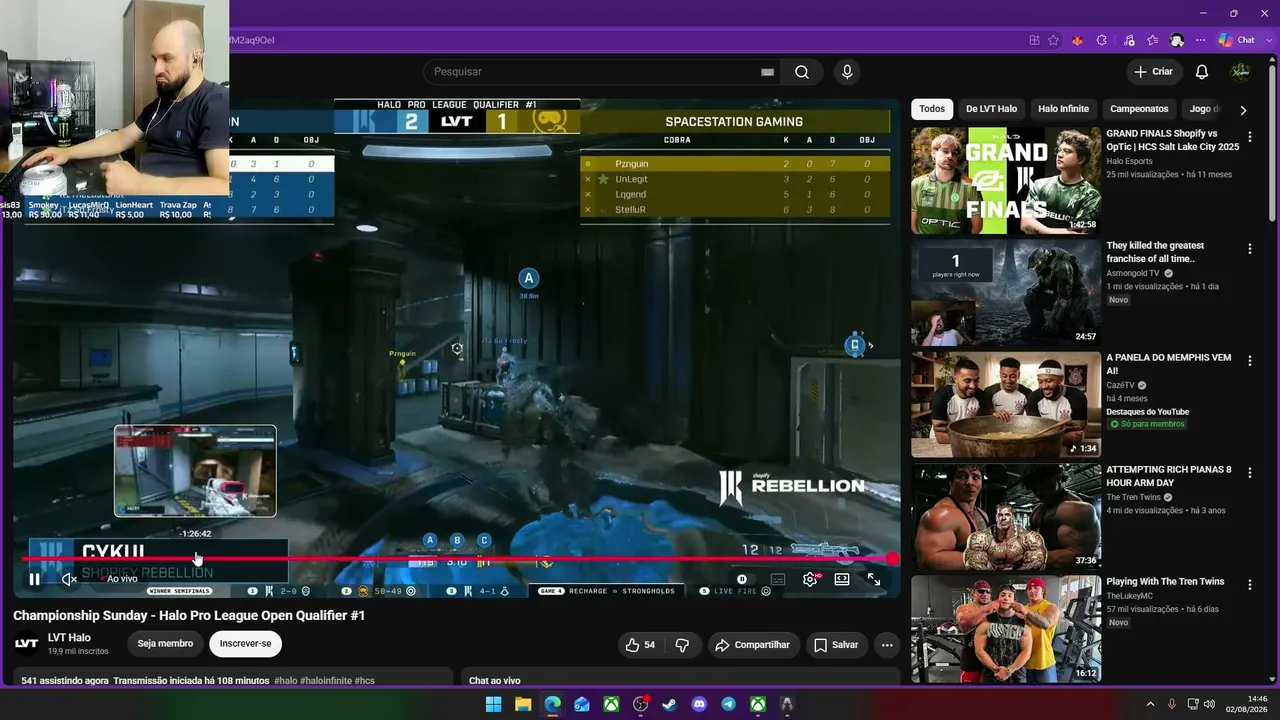The height and width of the screenshot is (720, 1280).
Task: Open the 'Criar' create menu
Action: click(x=1154, y=72)
